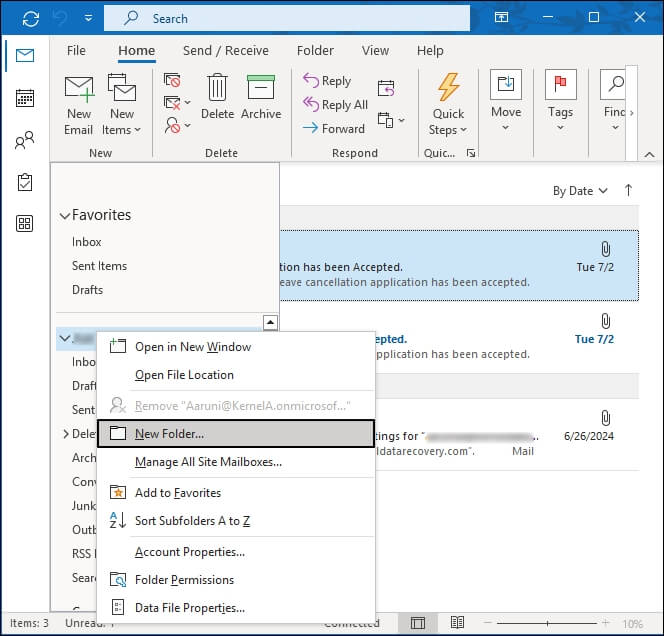Choose Open File Location

pyautogui.click(x=236, y=375)
